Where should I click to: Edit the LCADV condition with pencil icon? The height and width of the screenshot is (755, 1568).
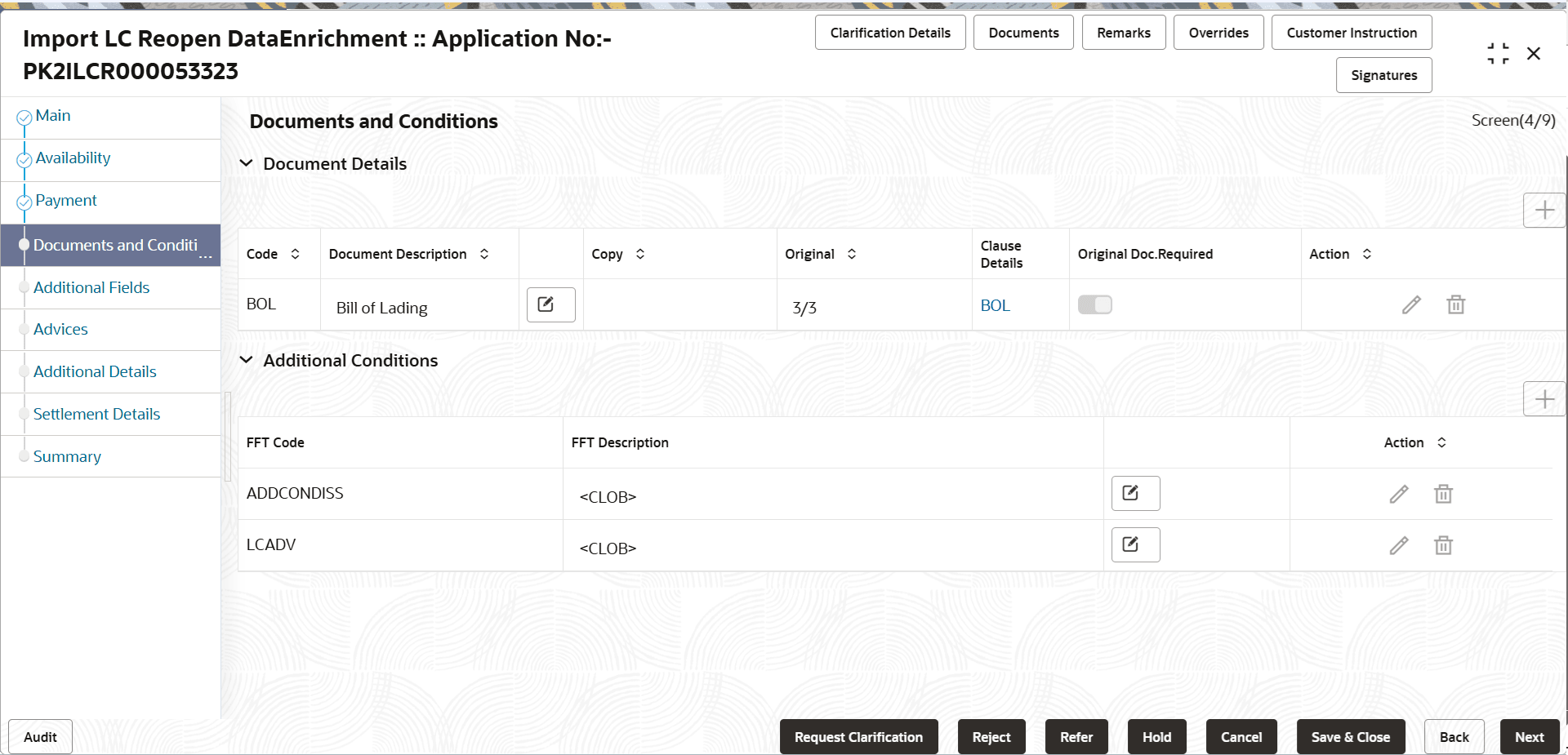[x=1399, y=545]
